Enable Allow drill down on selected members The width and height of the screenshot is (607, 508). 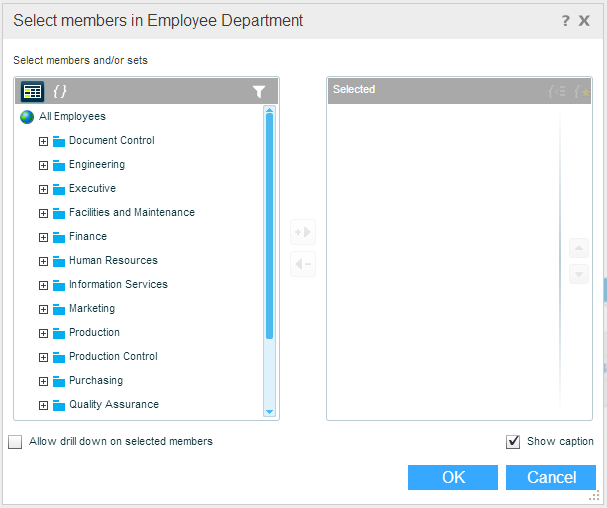[15, 442]
